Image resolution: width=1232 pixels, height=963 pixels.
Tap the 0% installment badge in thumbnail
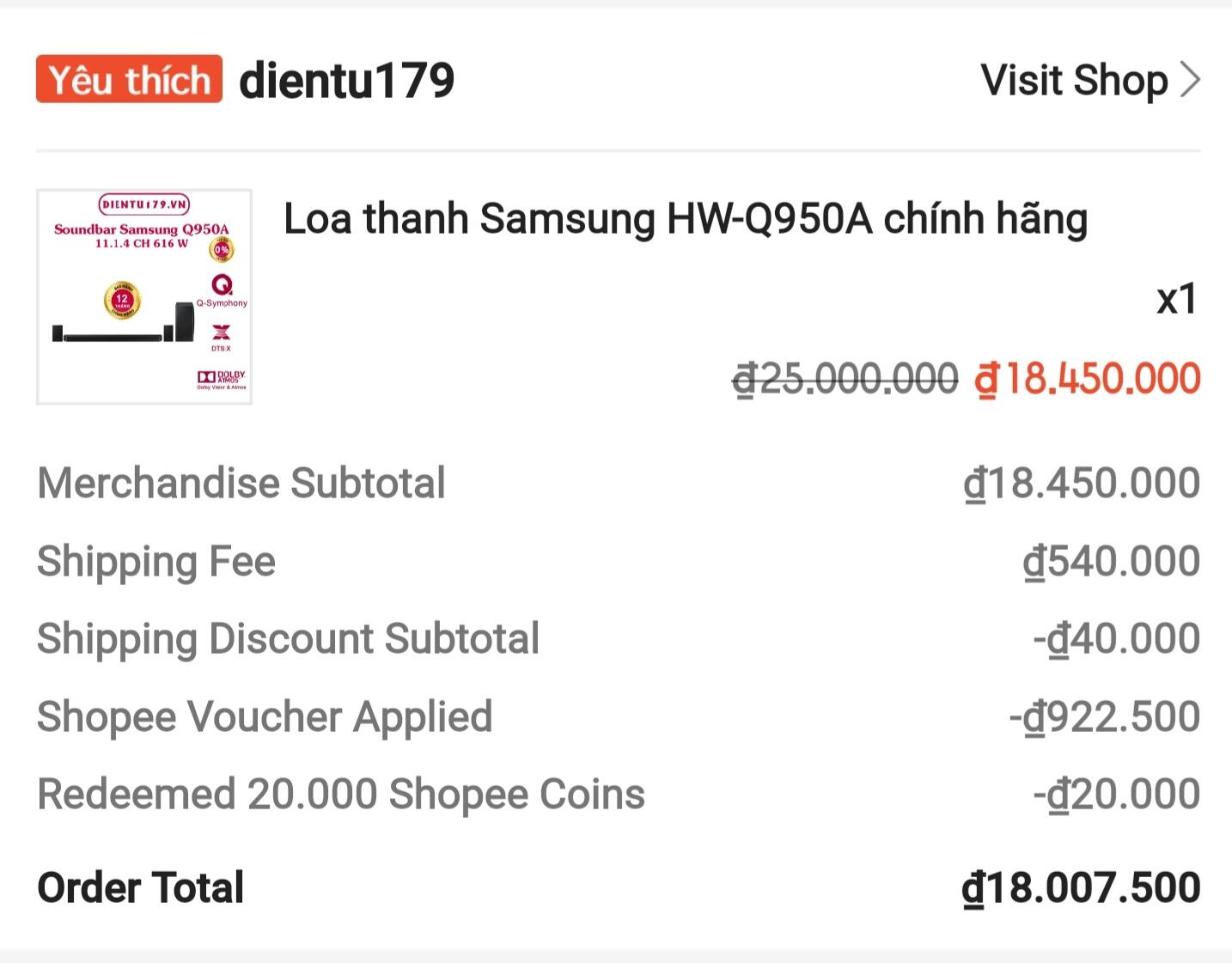click(x=222, y=249)
